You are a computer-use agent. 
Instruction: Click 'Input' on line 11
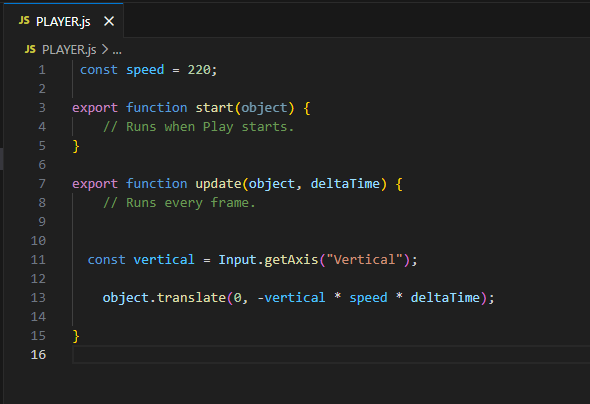(x=237, y=260)
